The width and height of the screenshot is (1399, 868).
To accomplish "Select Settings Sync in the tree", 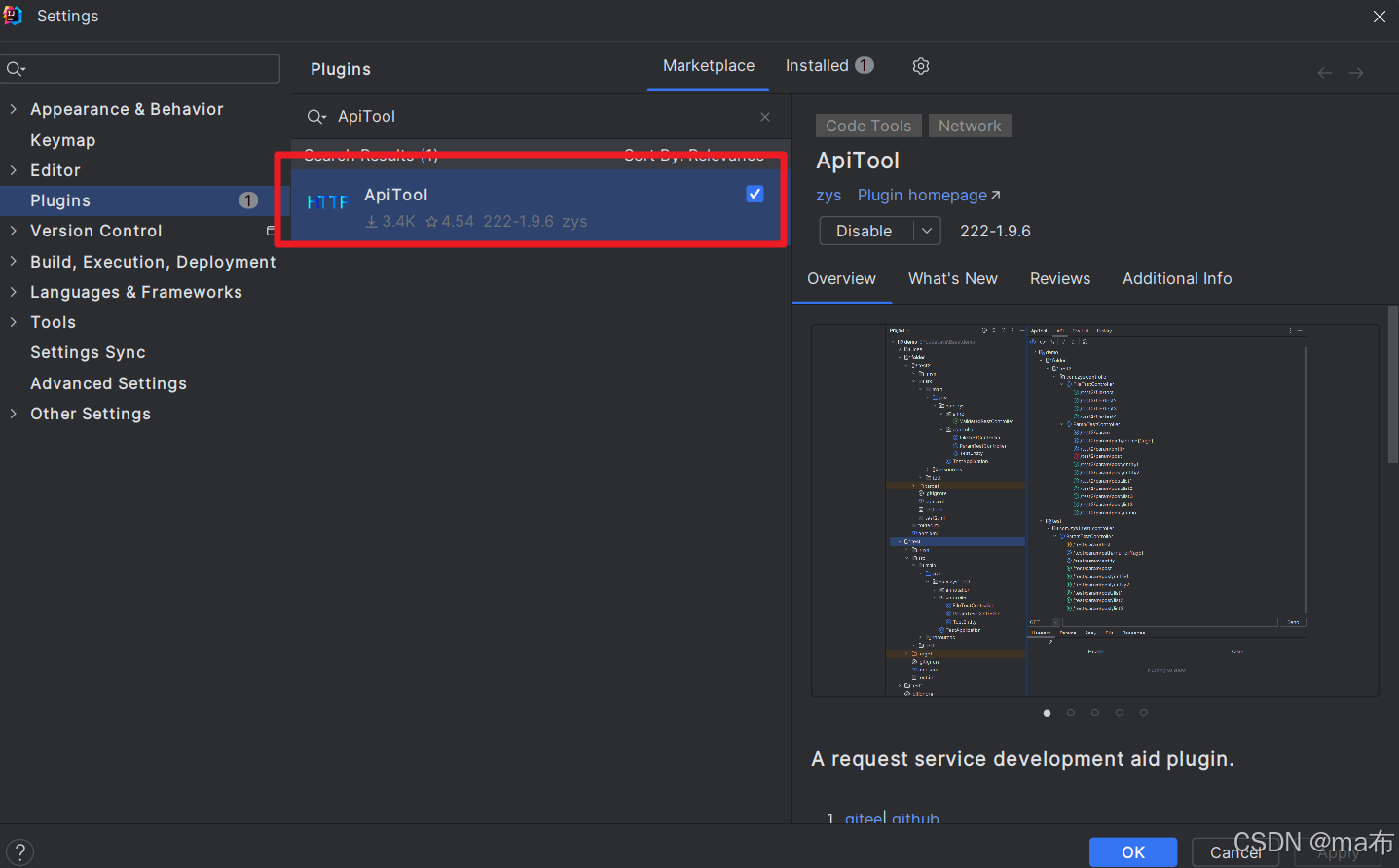I will (88, 352).
